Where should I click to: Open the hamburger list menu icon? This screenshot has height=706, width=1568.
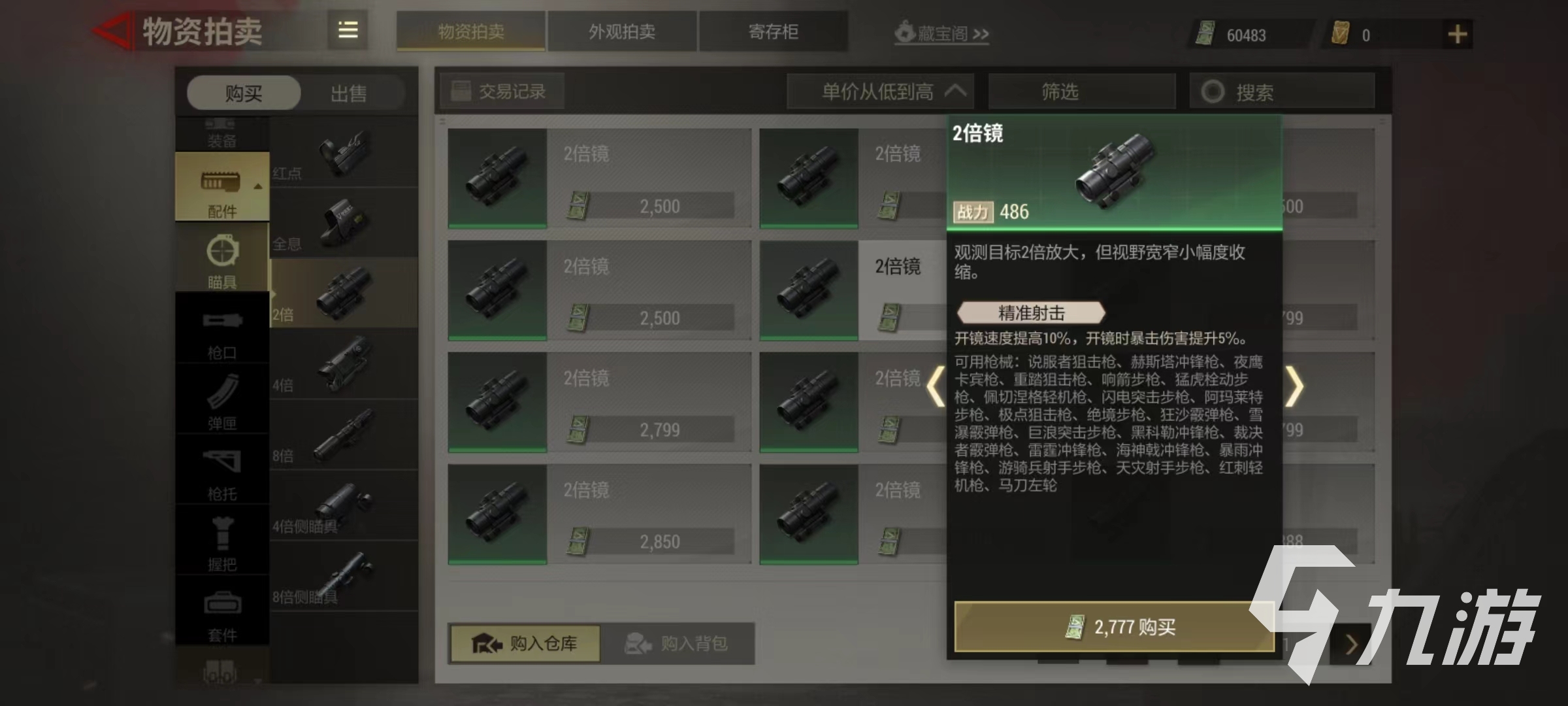[348, 30]
